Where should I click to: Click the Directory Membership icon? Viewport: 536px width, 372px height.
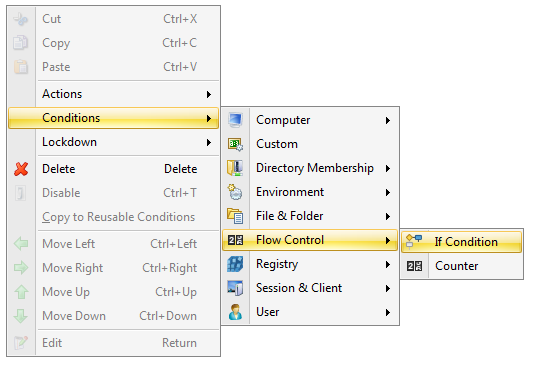[235, 168]
